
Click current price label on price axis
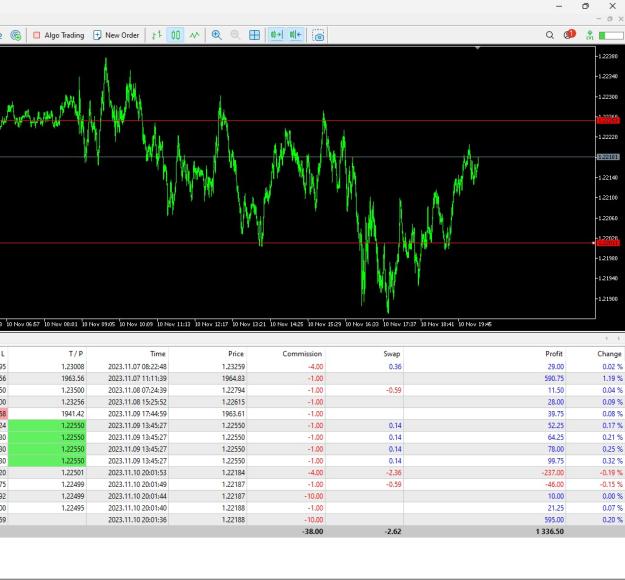coord(608,157)
